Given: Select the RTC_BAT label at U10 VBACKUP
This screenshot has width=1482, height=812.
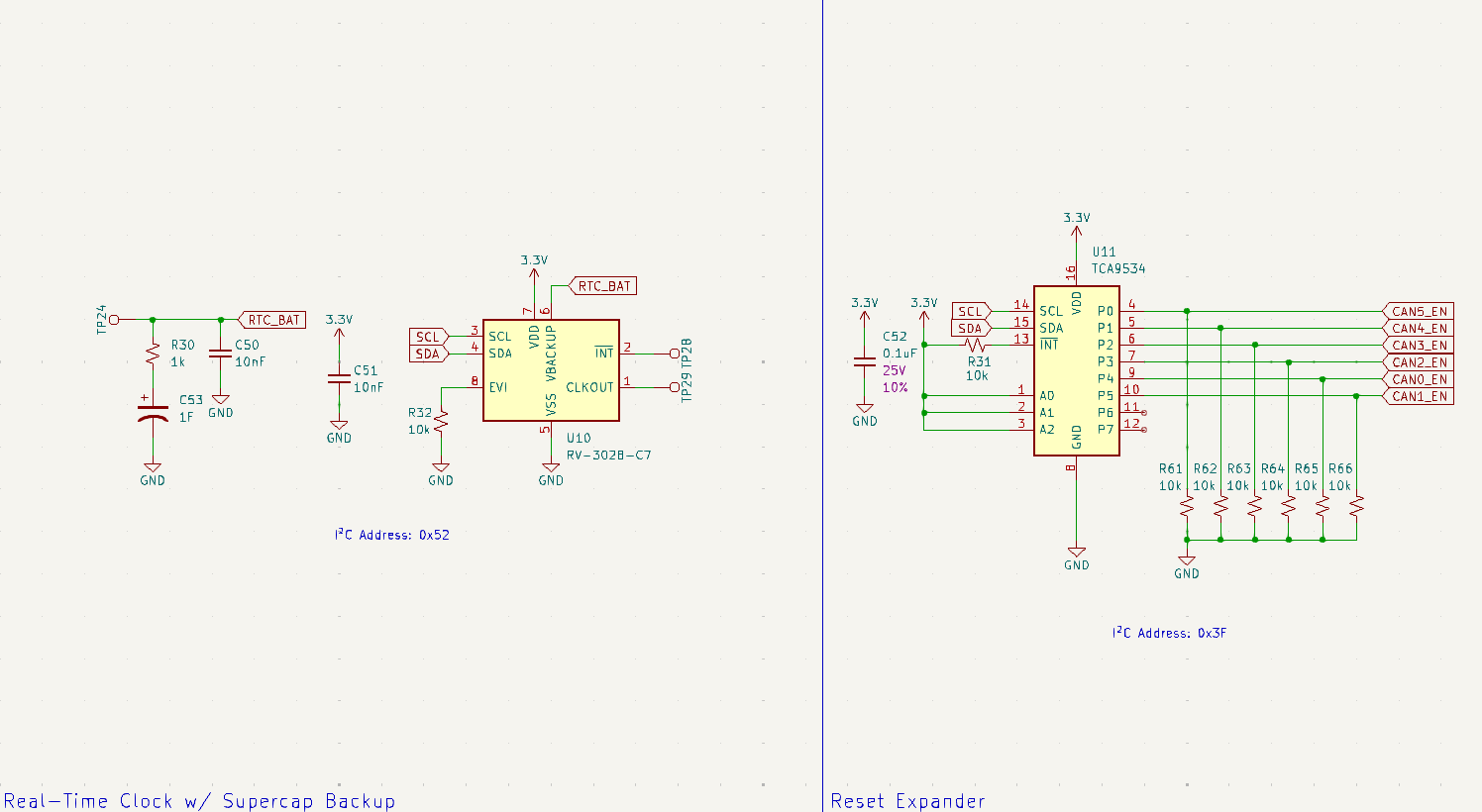Looking at the screenshot, I should point(603,286).
